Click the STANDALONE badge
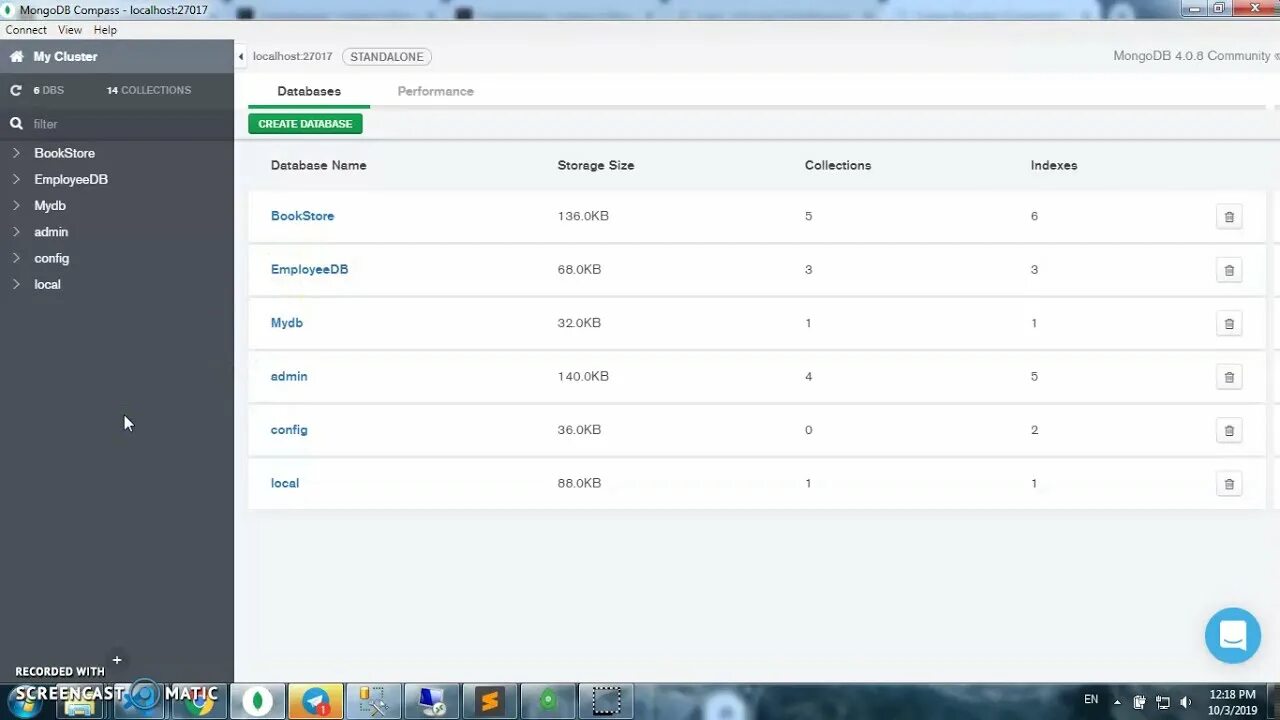Image resolution: width=1280 pixels, height=720 pixels. (x=387, y=57)
